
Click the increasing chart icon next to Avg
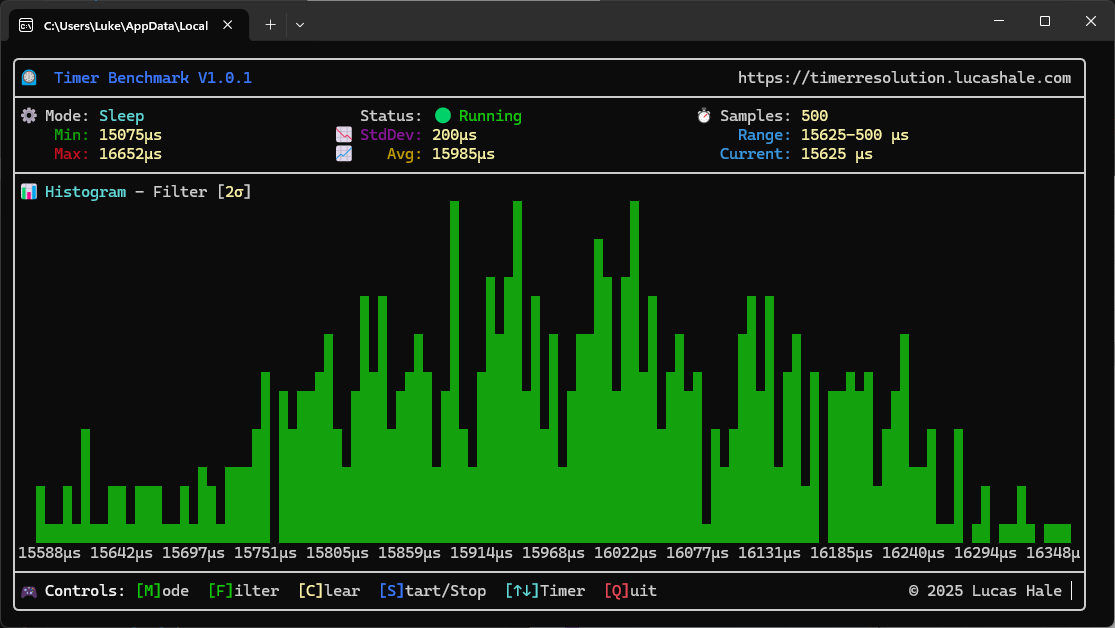tap(344, 154)
